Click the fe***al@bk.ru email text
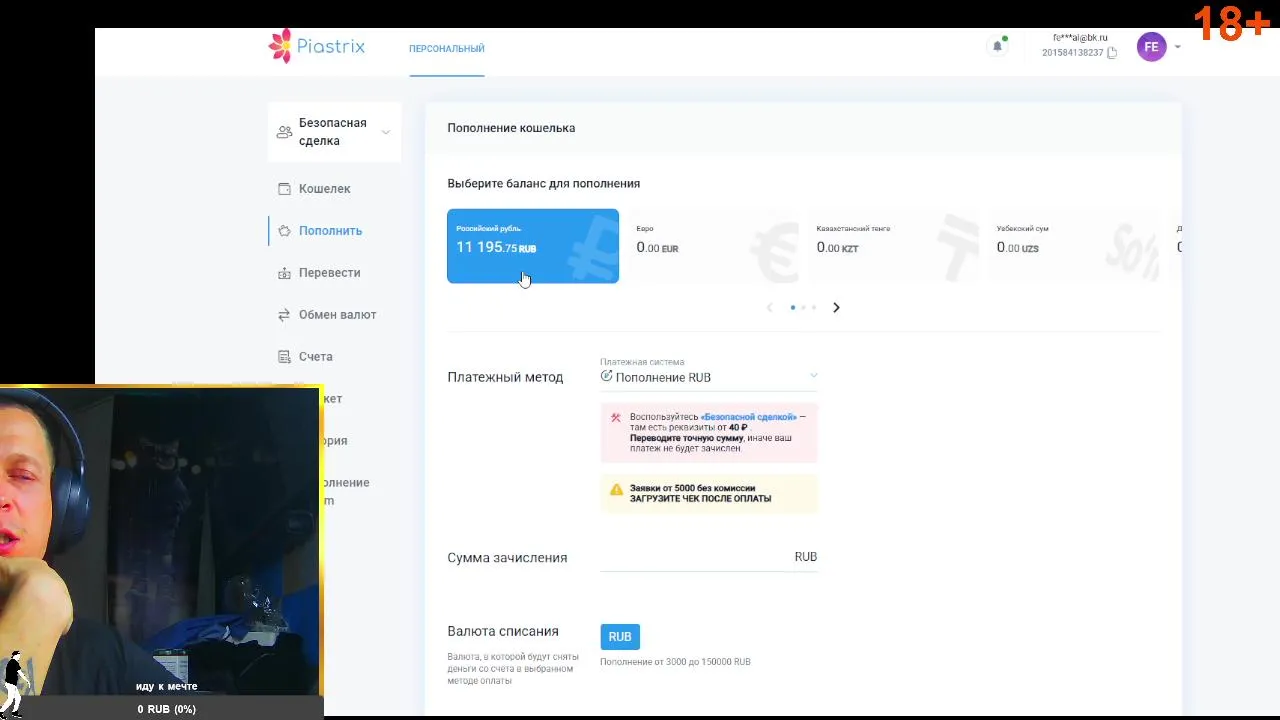This screenshot has width=1280, height=720. coord(1080,38)
